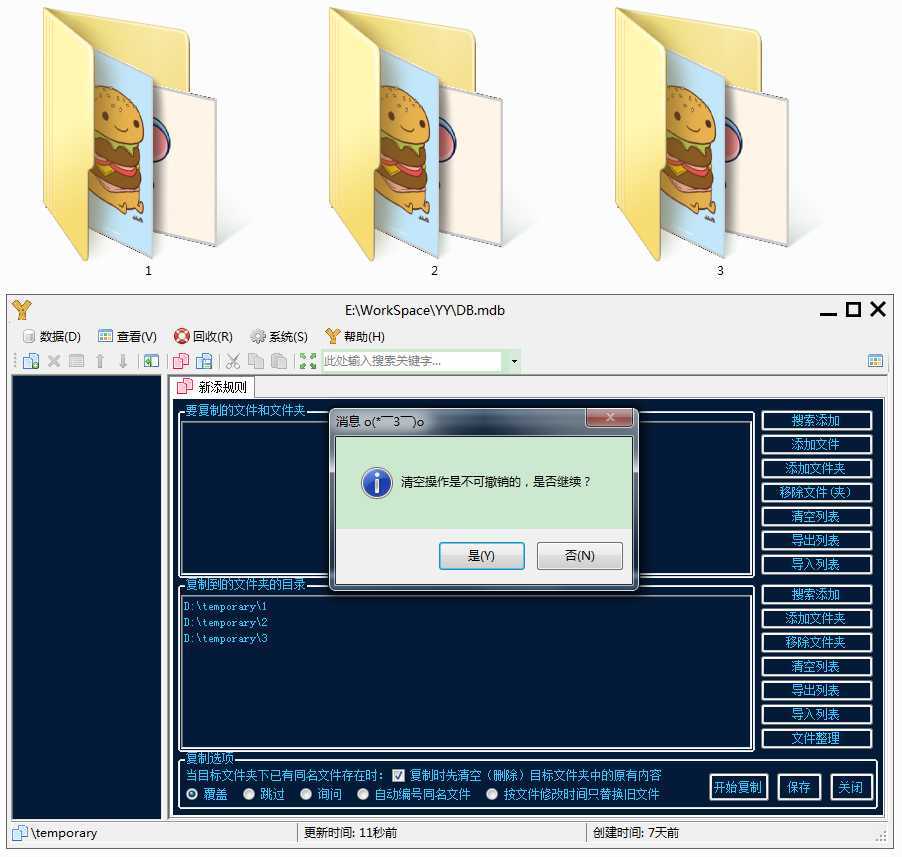This screenshot has width=902, height=857.
Task: Click the new item toolbar icon
Action: coord(30,361)
